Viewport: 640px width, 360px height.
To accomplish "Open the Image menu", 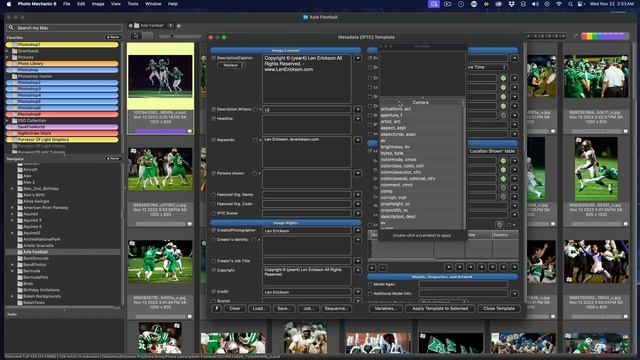I will tap(98, 4).
